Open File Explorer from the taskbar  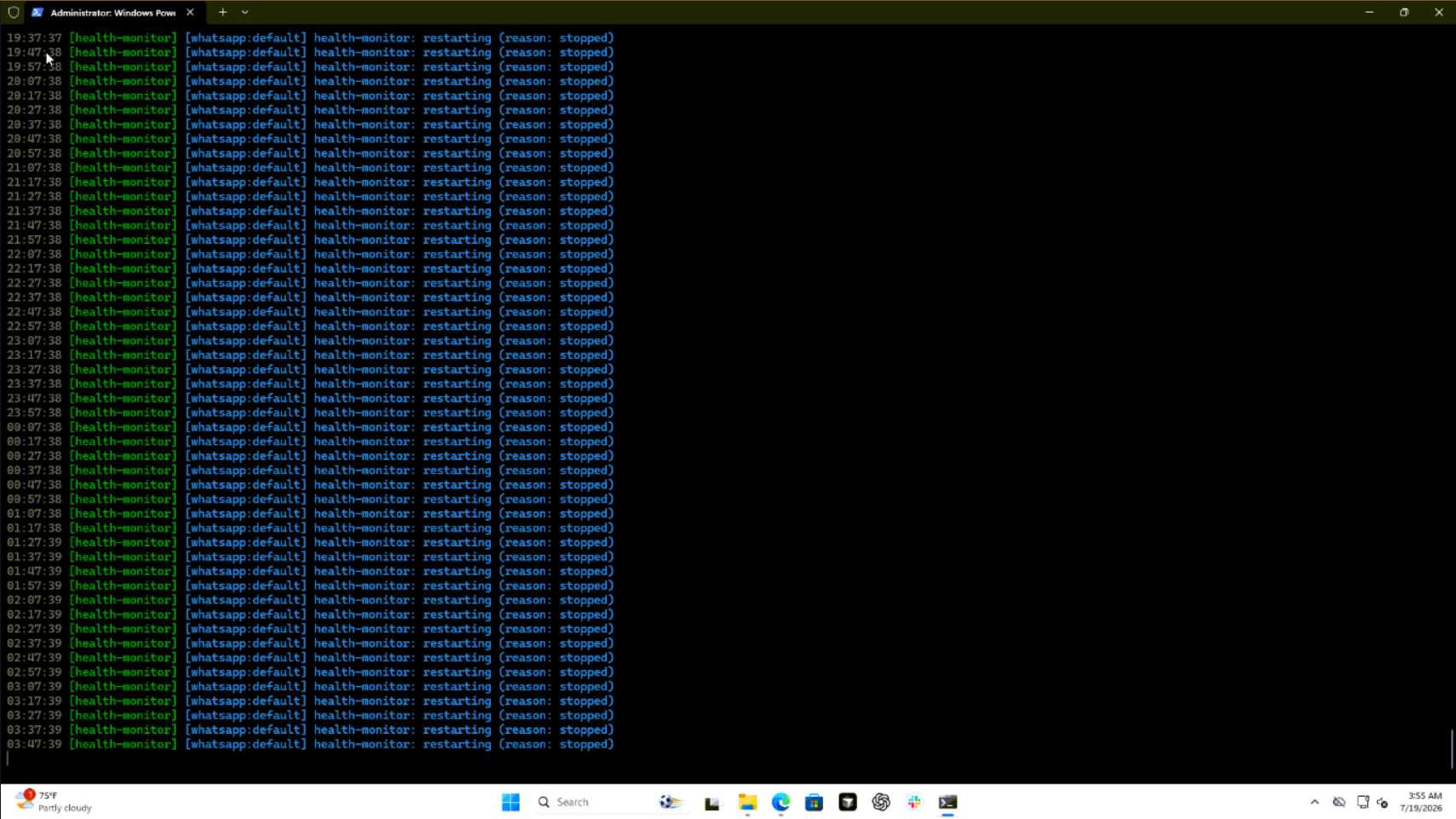pos(747,802)
